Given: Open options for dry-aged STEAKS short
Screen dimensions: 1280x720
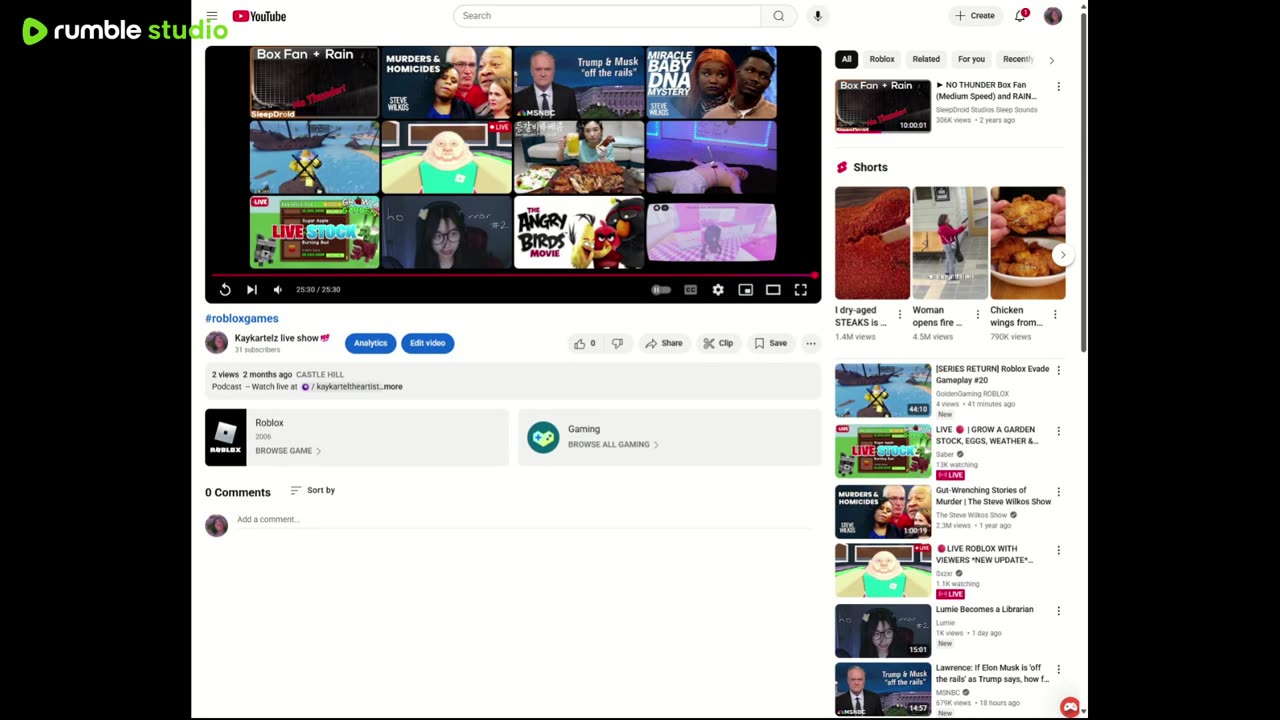Looking at the screenshot, I should [x=899, y=315].
